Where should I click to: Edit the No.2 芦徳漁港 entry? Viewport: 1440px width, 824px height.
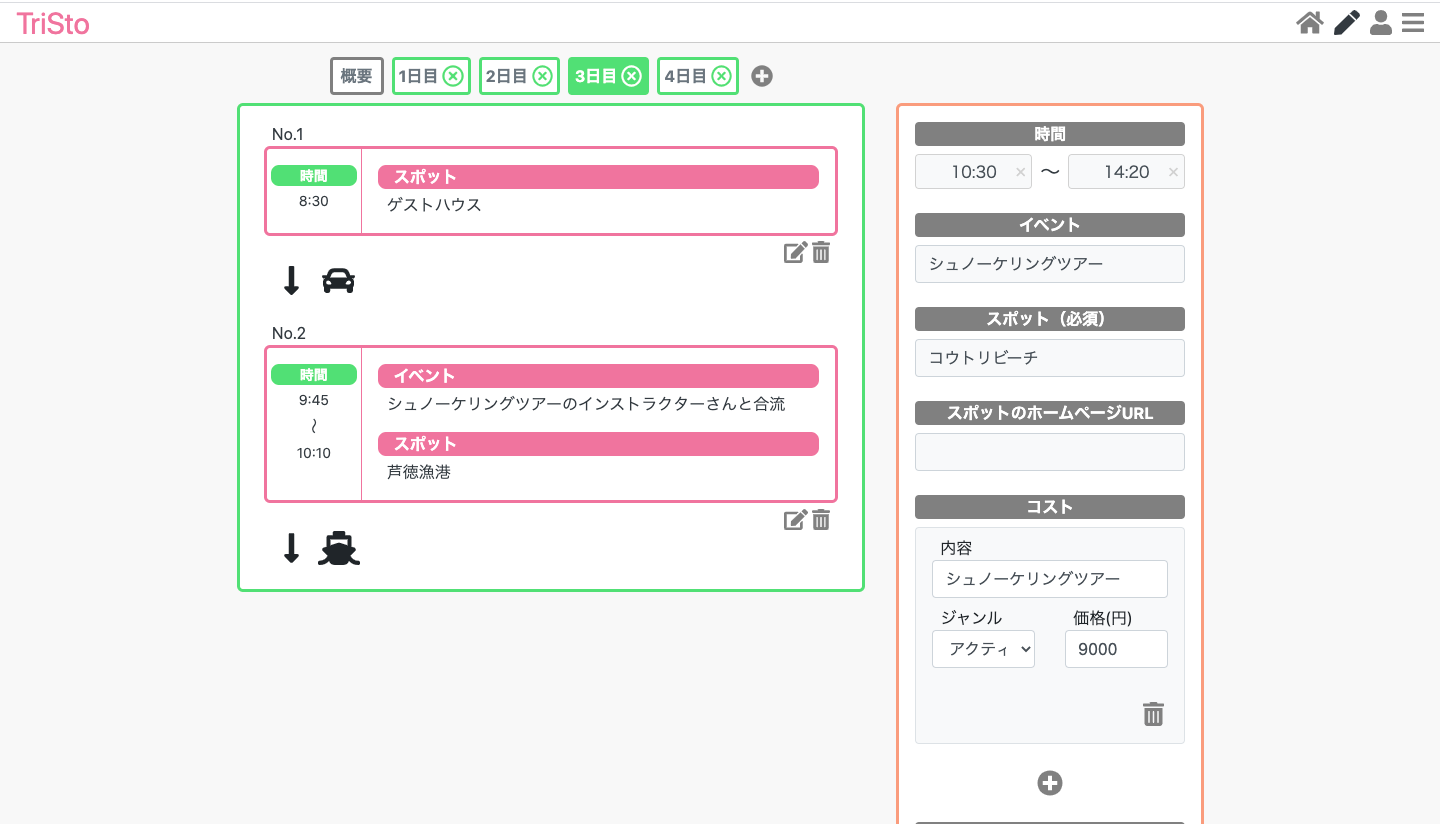(x=794, y=520)
